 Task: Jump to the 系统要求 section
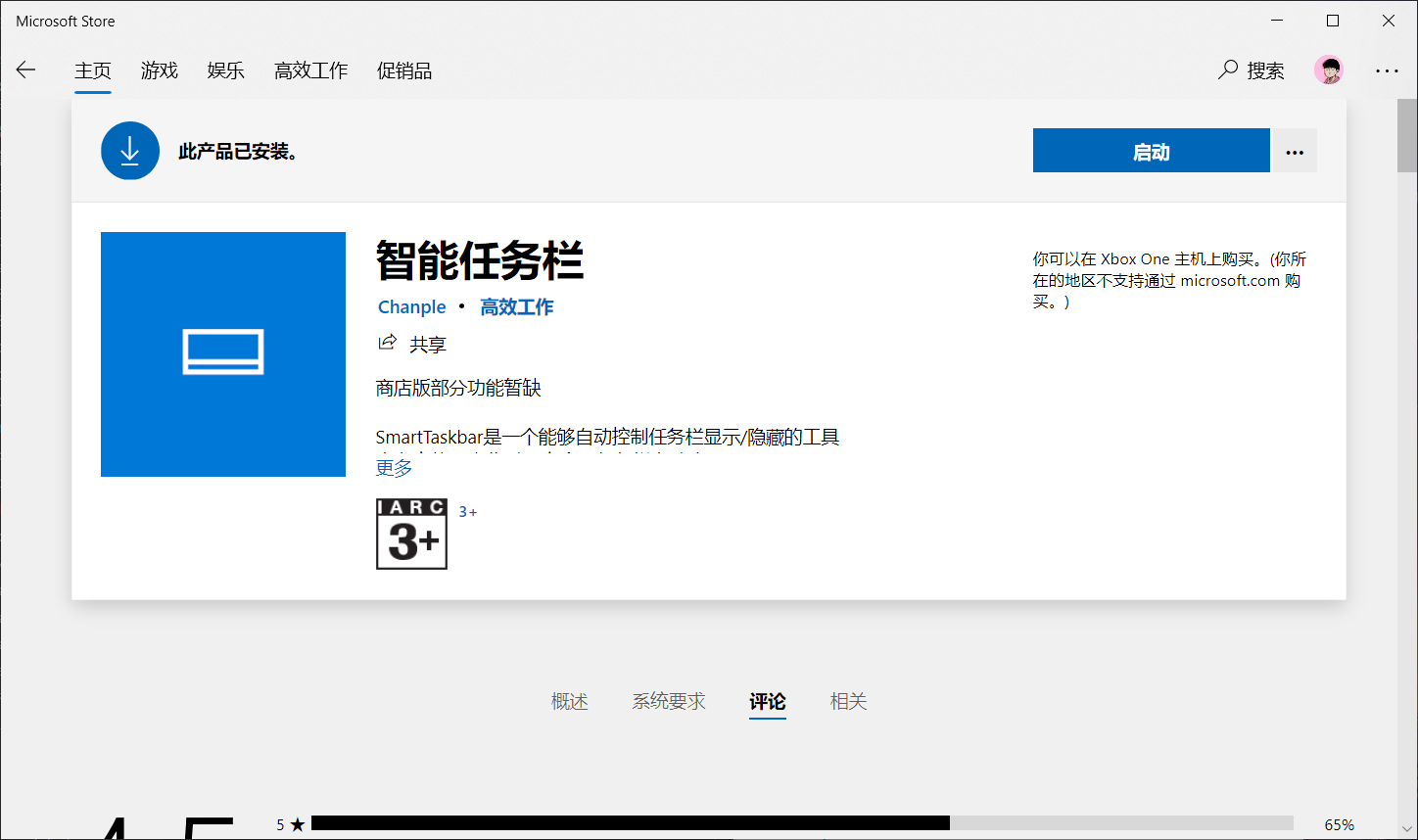coord(669,701)
